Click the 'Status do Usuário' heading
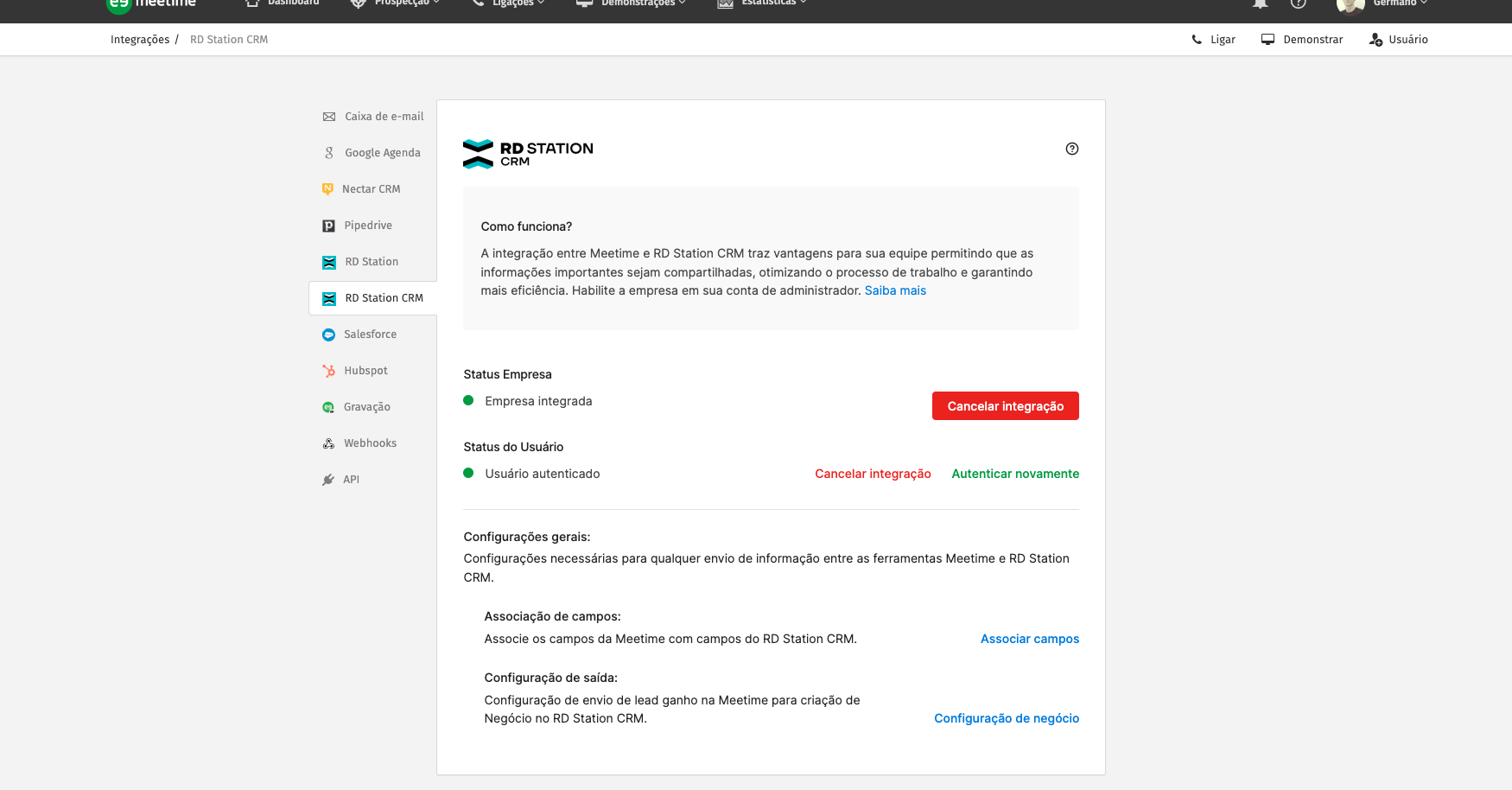Screen dimensions: 1512x790 coord(513,447)
